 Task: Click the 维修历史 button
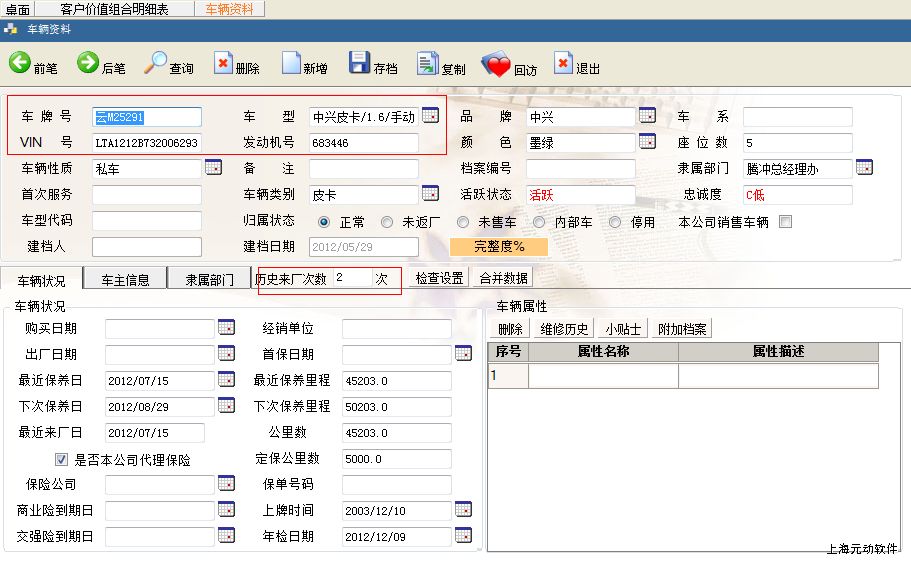coord(564,328)
